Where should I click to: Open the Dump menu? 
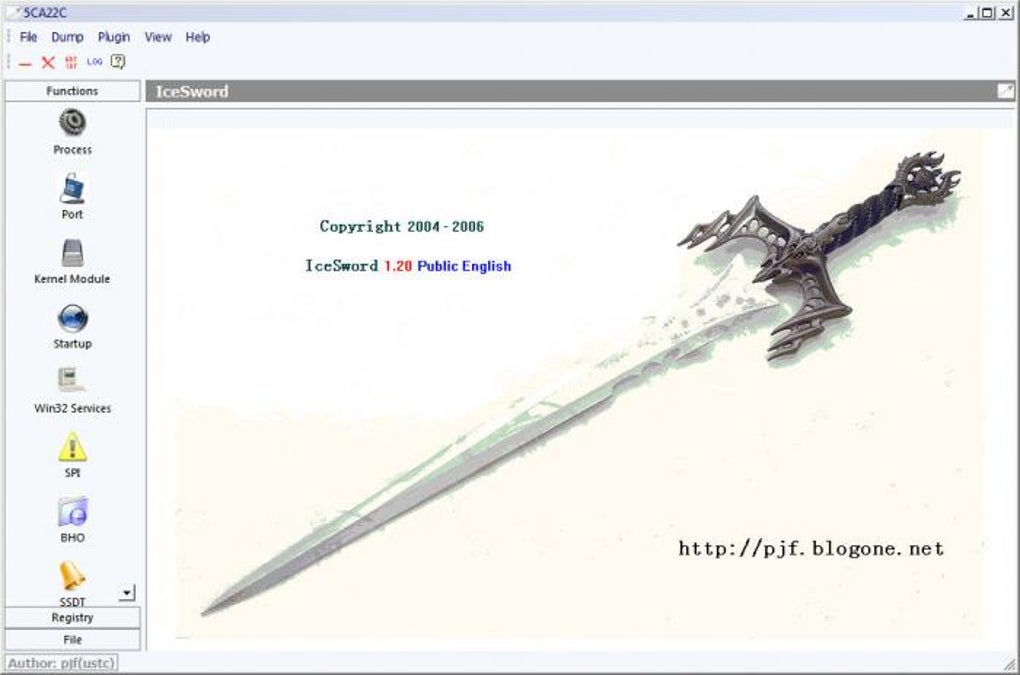[x=68, y=37]
